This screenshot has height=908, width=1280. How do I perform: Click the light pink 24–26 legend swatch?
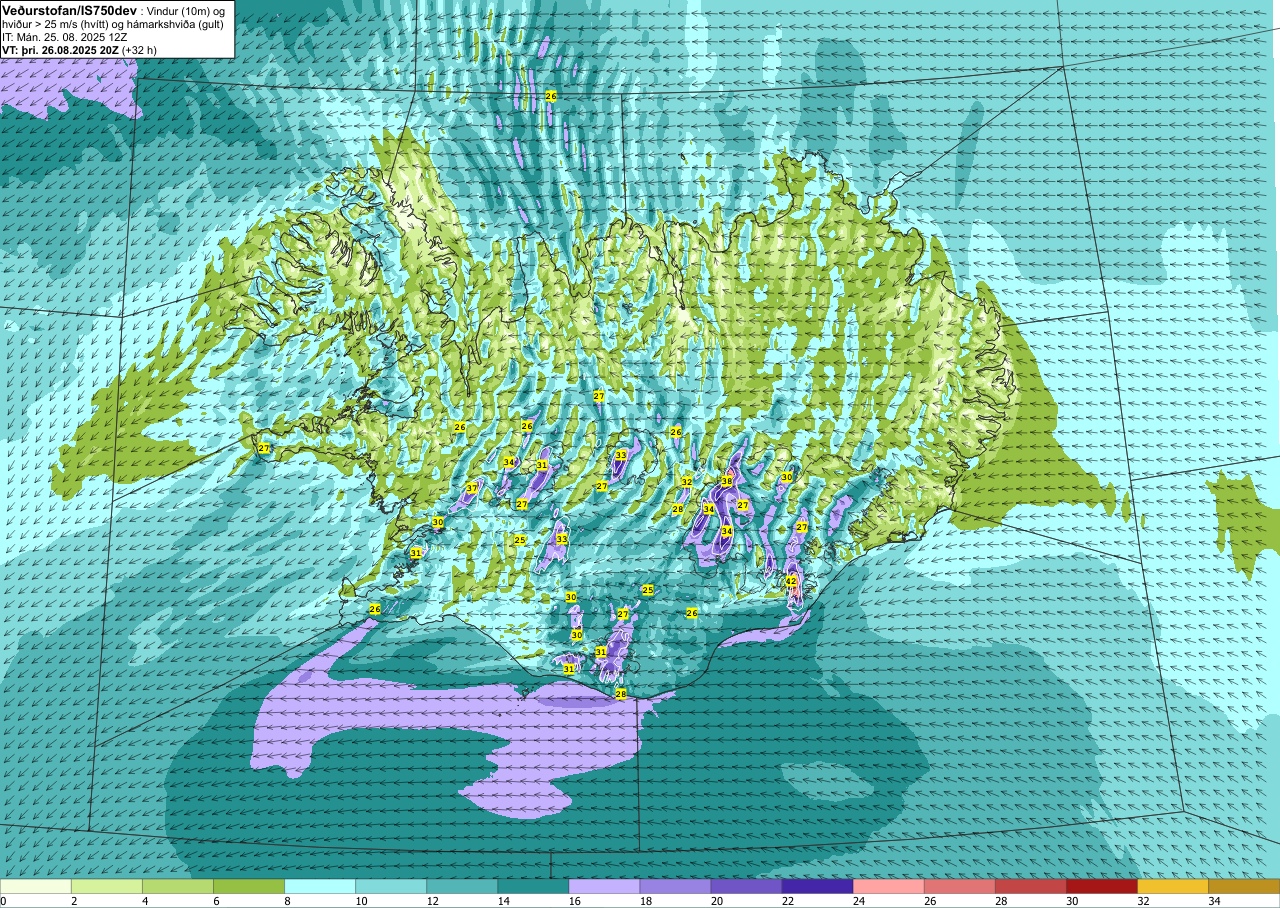[888, 886]
